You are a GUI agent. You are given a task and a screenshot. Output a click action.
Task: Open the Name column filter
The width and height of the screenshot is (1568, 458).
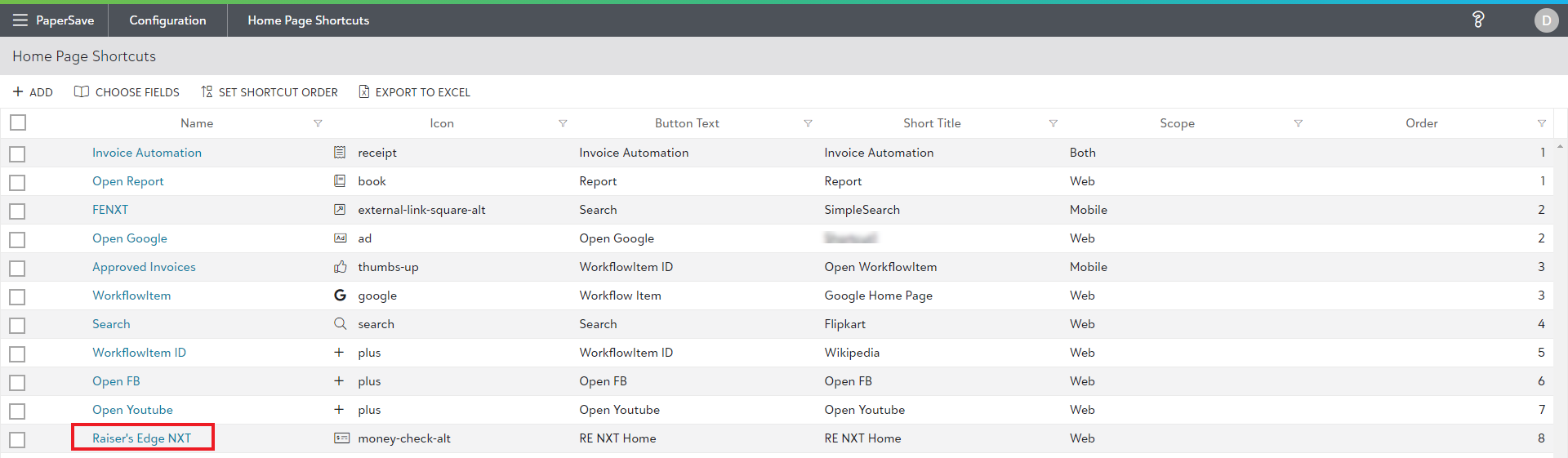(x=318, y=123)
